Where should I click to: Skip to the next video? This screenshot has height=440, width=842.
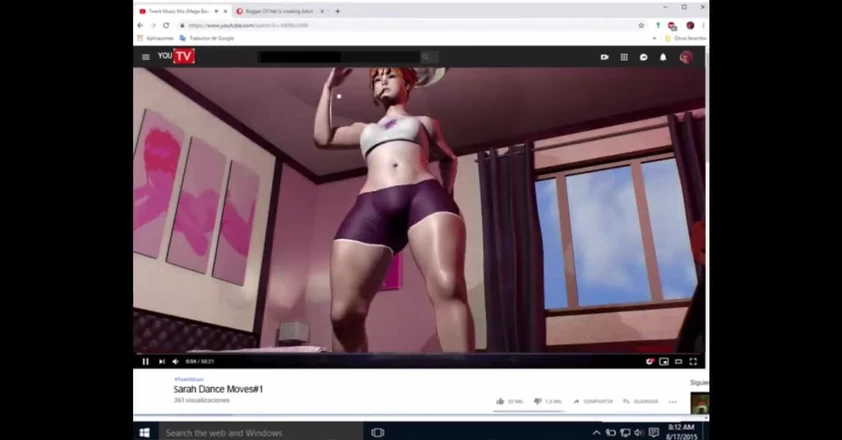click(162, 362)
